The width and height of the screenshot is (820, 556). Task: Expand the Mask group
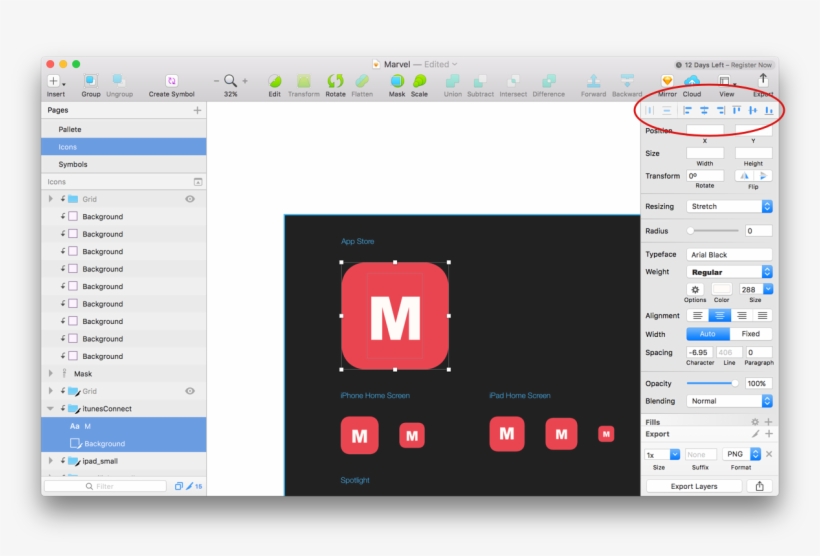pos(51,373)
